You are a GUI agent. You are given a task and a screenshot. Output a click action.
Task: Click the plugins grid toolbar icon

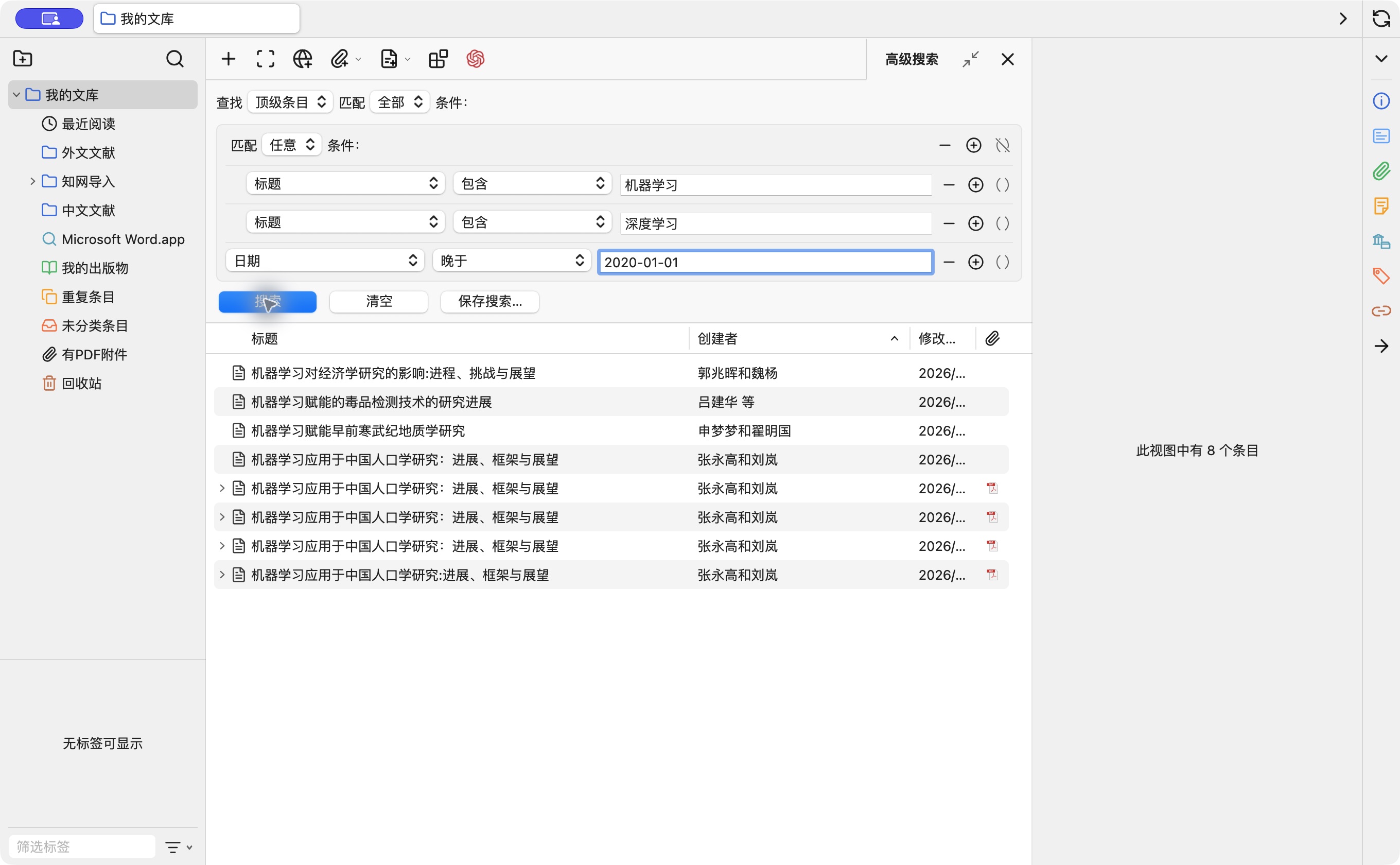point(438,58)
